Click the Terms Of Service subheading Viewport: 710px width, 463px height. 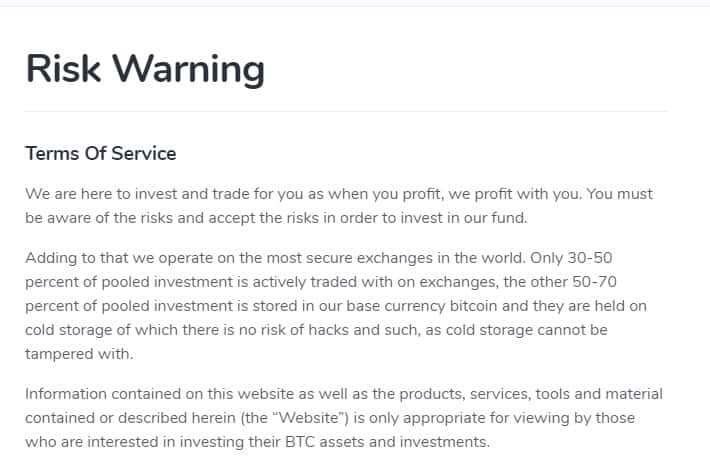tap(100, 154)
